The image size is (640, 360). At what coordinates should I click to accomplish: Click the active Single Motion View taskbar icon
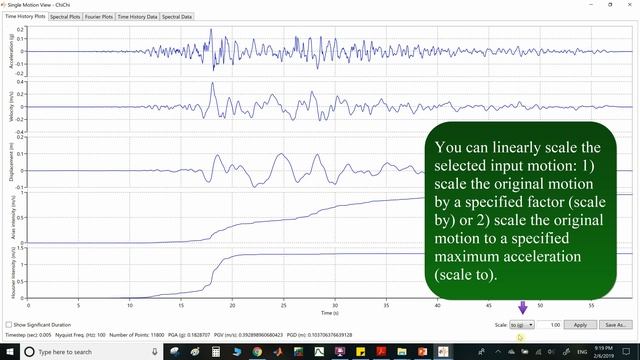443,351
